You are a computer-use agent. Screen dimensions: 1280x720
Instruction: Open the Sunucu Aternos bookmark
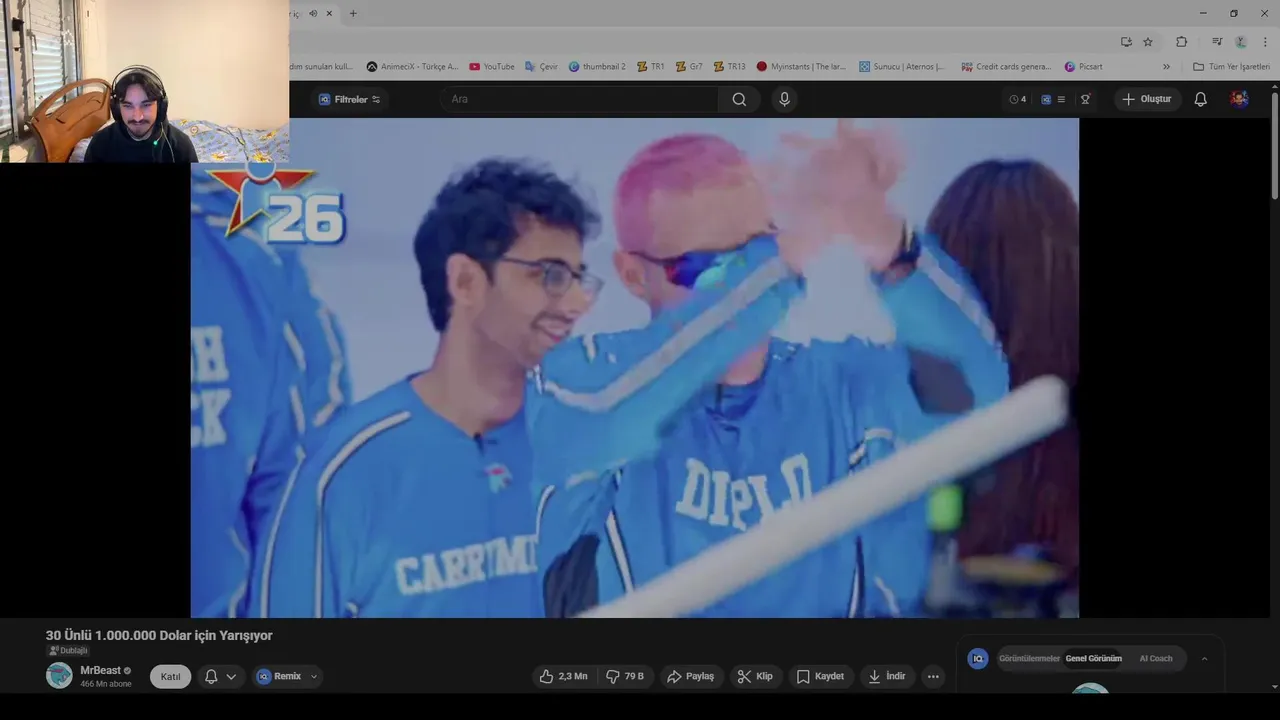pyautogui.click(x=902, y=66)
